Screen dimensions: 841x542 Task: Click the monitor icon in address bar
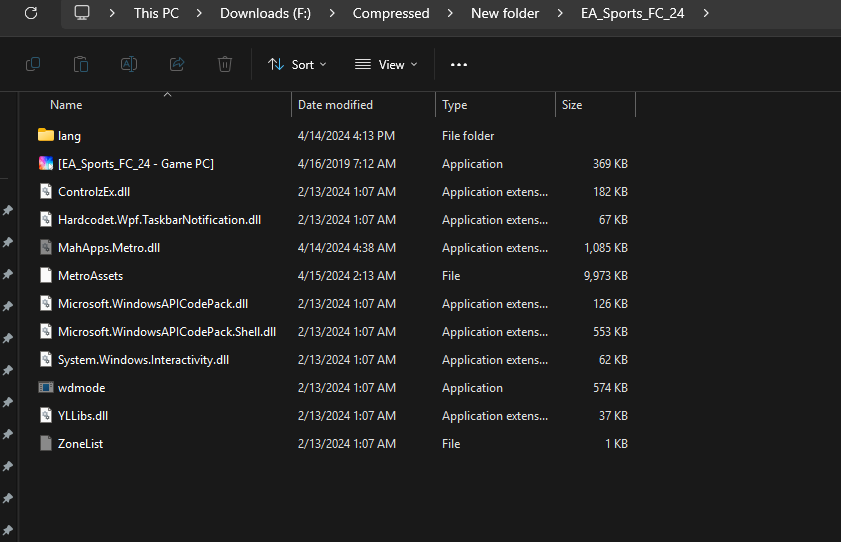pyautogui.click(x=82, y=13)
